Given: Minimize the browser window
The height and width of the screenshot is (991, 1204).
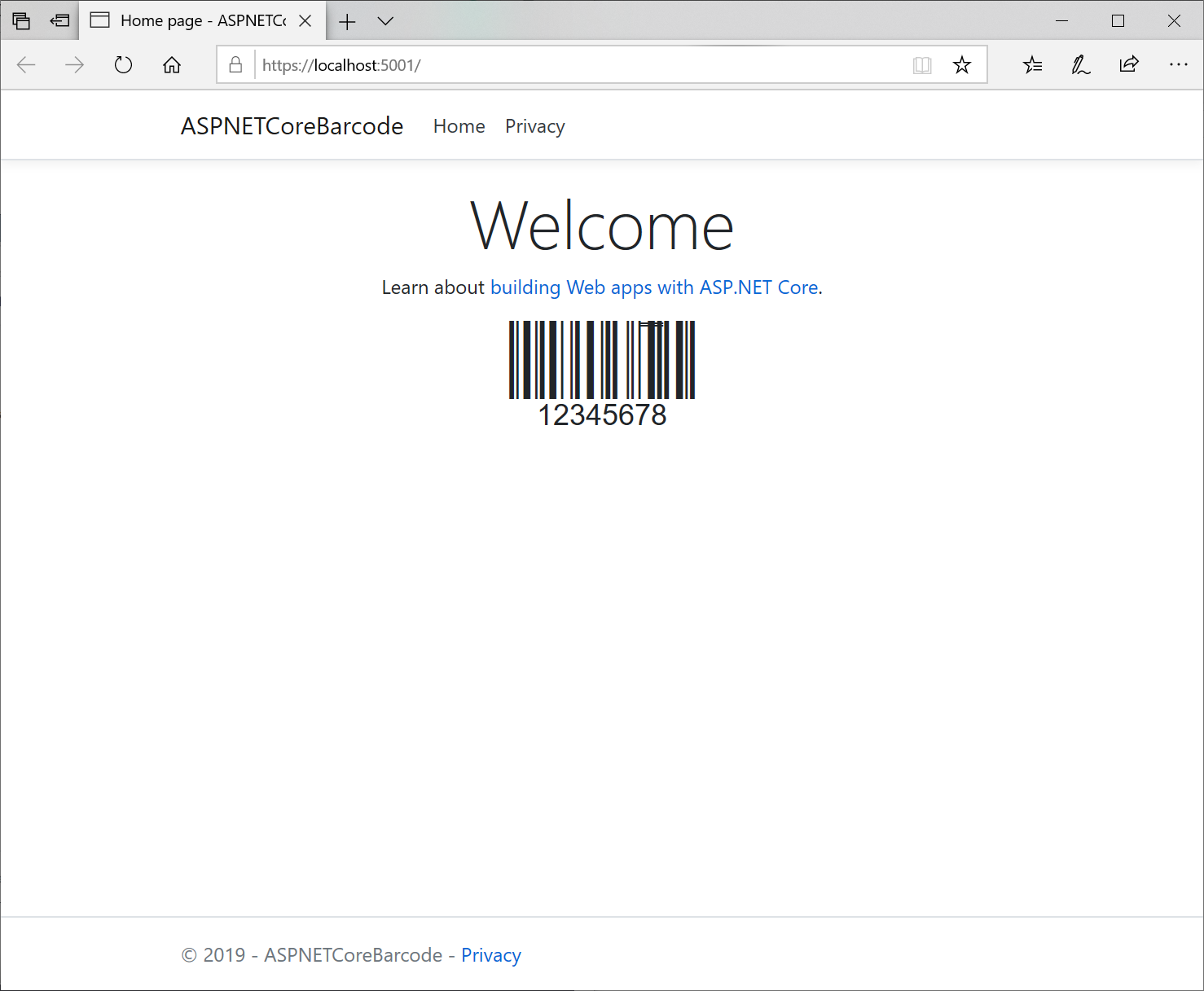Looking at the screenshot, I should click(x=1061, y=21).
